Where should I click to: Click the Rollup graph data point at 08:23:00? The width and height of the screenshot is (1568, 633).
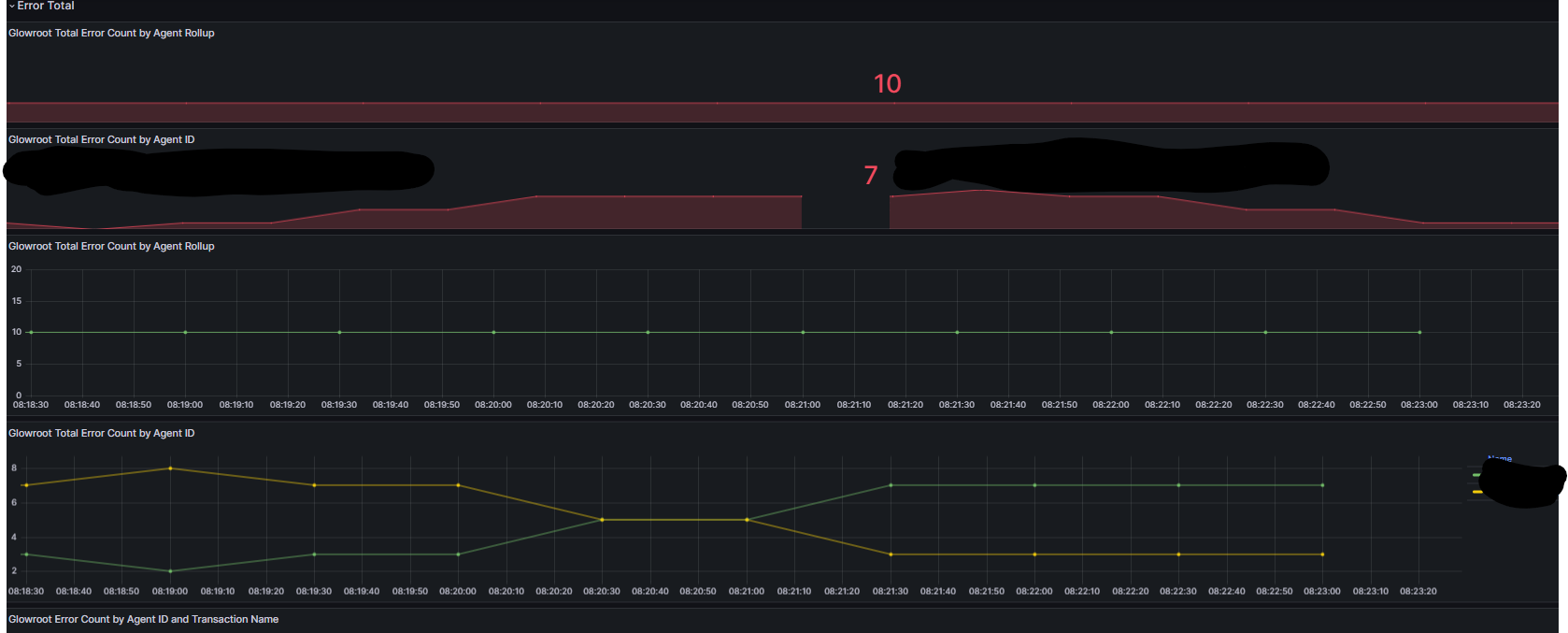click(x=1419, y=332)
